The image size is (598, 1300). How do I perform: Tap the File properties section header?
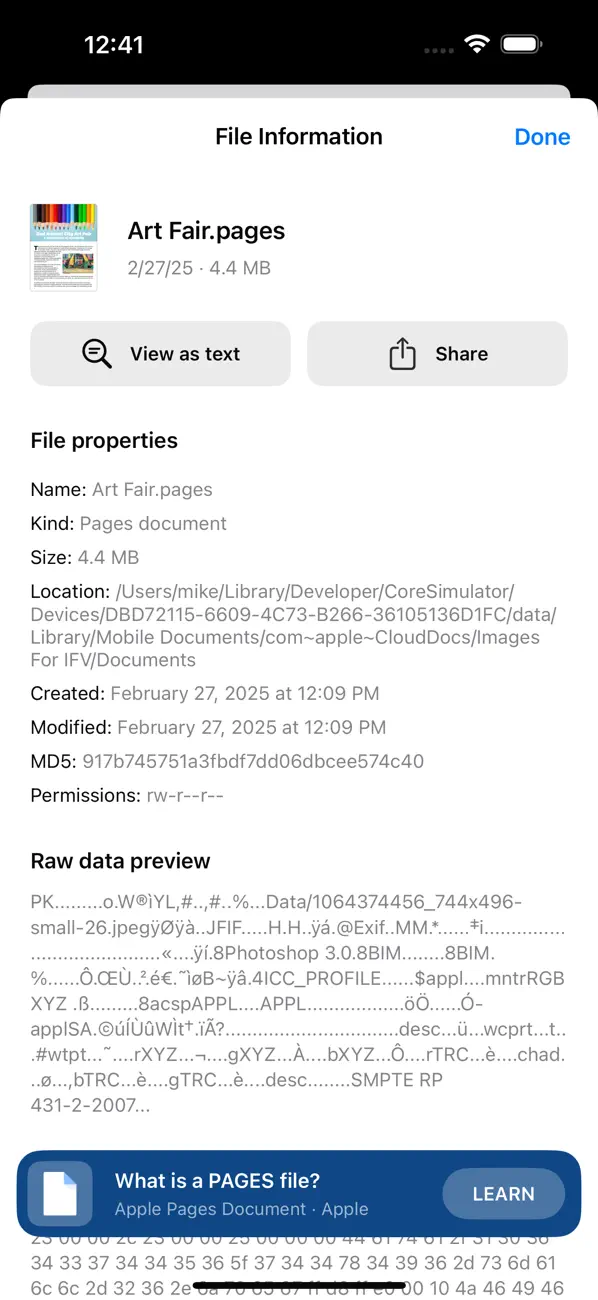[x=104, y=440]
